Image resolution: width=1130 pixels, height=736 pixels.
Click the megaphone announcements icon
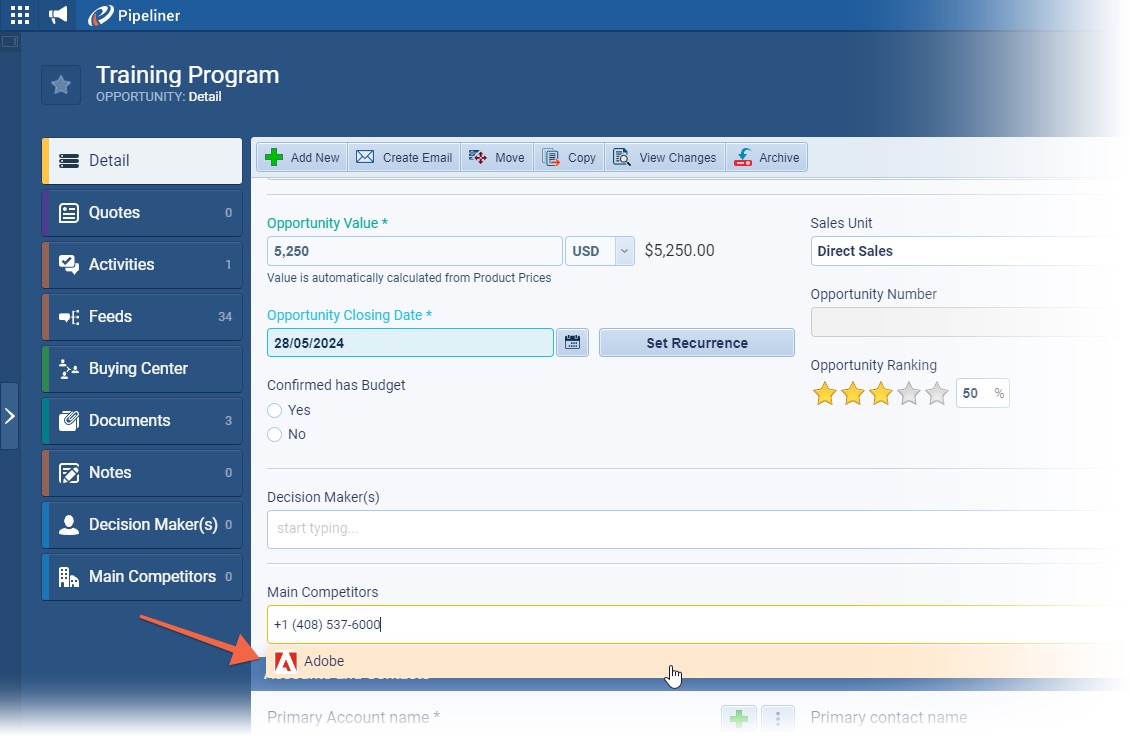pos(59,15)
